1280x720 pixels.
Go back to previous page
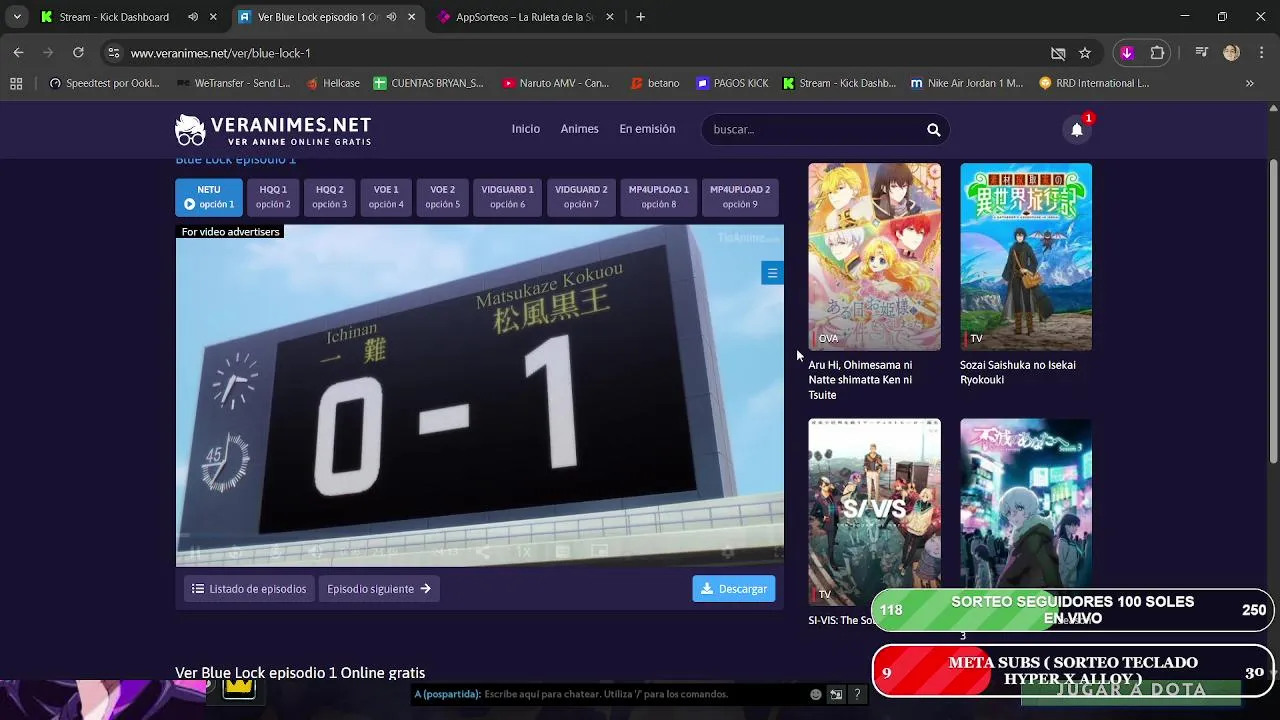tap(19, 53)
